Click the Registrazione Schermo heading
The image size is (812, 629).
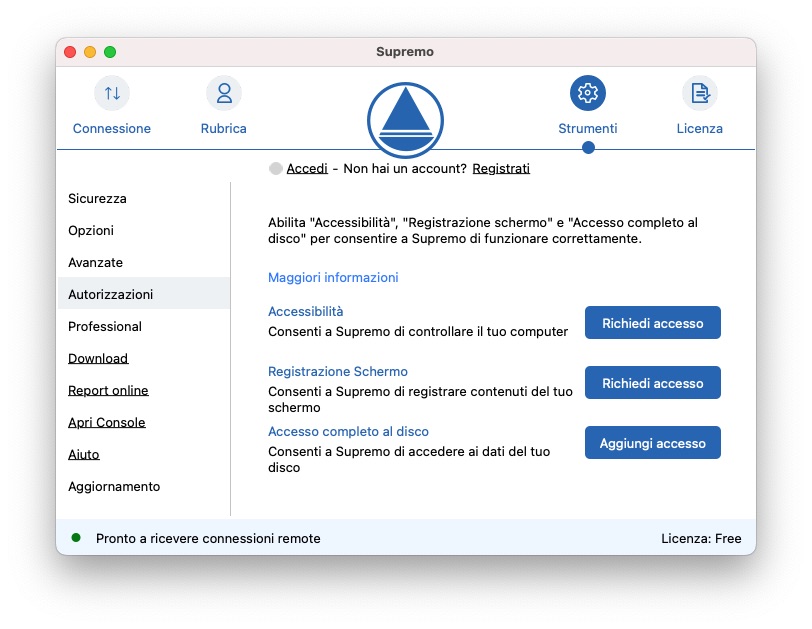[338, 371]
